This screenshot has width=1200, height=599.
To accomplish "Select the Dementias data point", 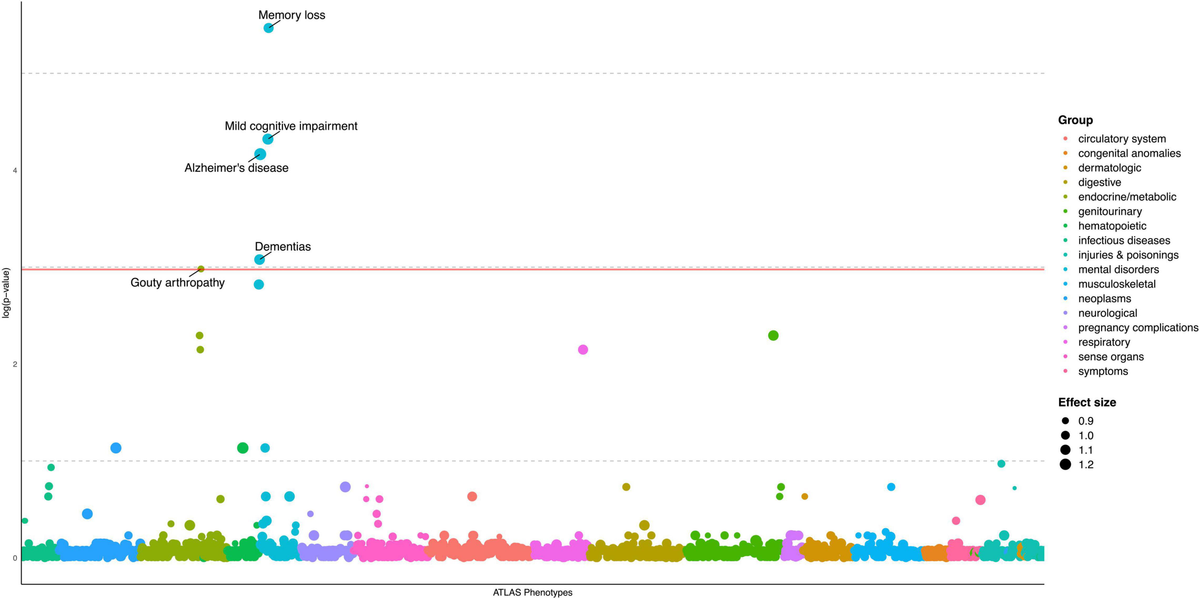I will 259,259.
